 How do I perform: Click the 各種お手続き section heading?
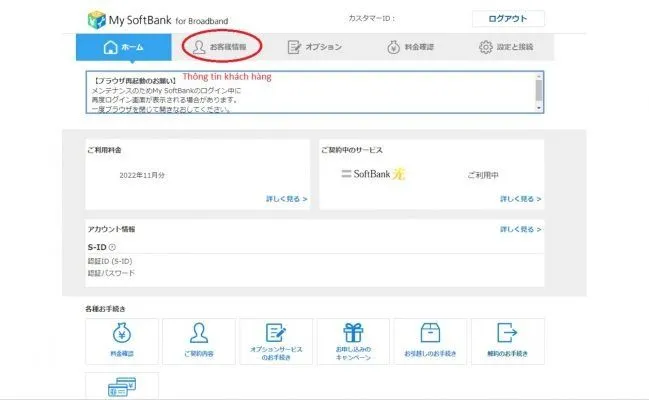(x=105, y=309)
